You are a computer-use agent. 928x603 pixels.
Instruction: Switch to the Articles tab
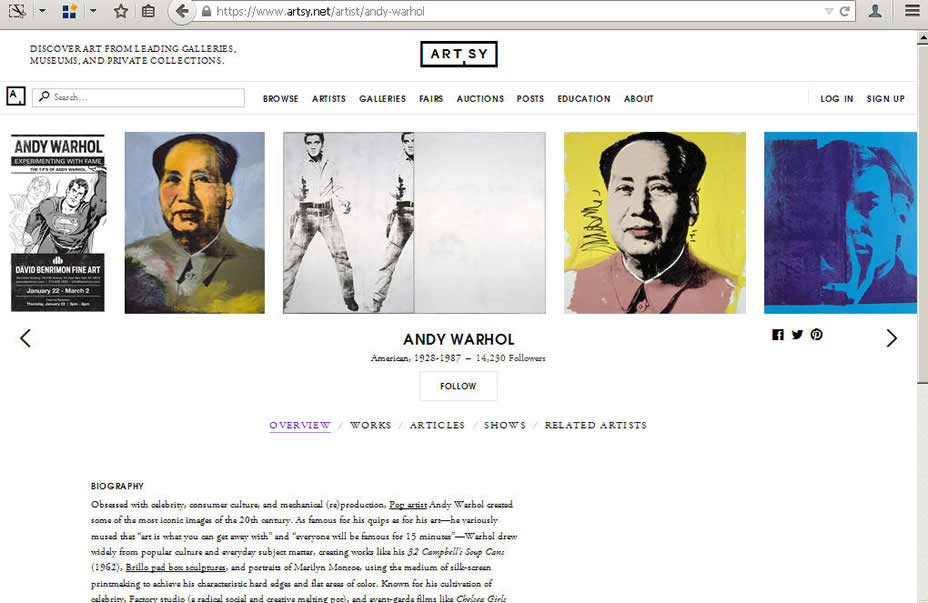[x=437, y=425]
